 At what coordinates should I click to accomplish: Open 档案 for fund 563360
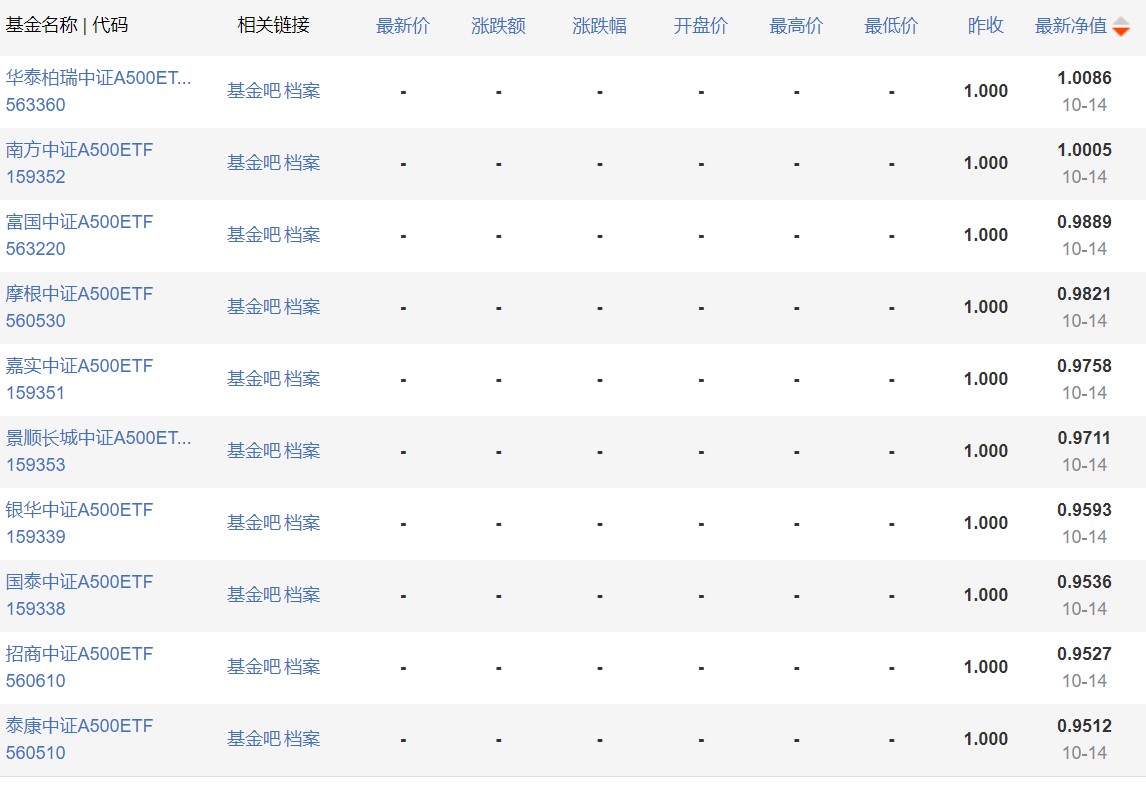pos(303,91)
